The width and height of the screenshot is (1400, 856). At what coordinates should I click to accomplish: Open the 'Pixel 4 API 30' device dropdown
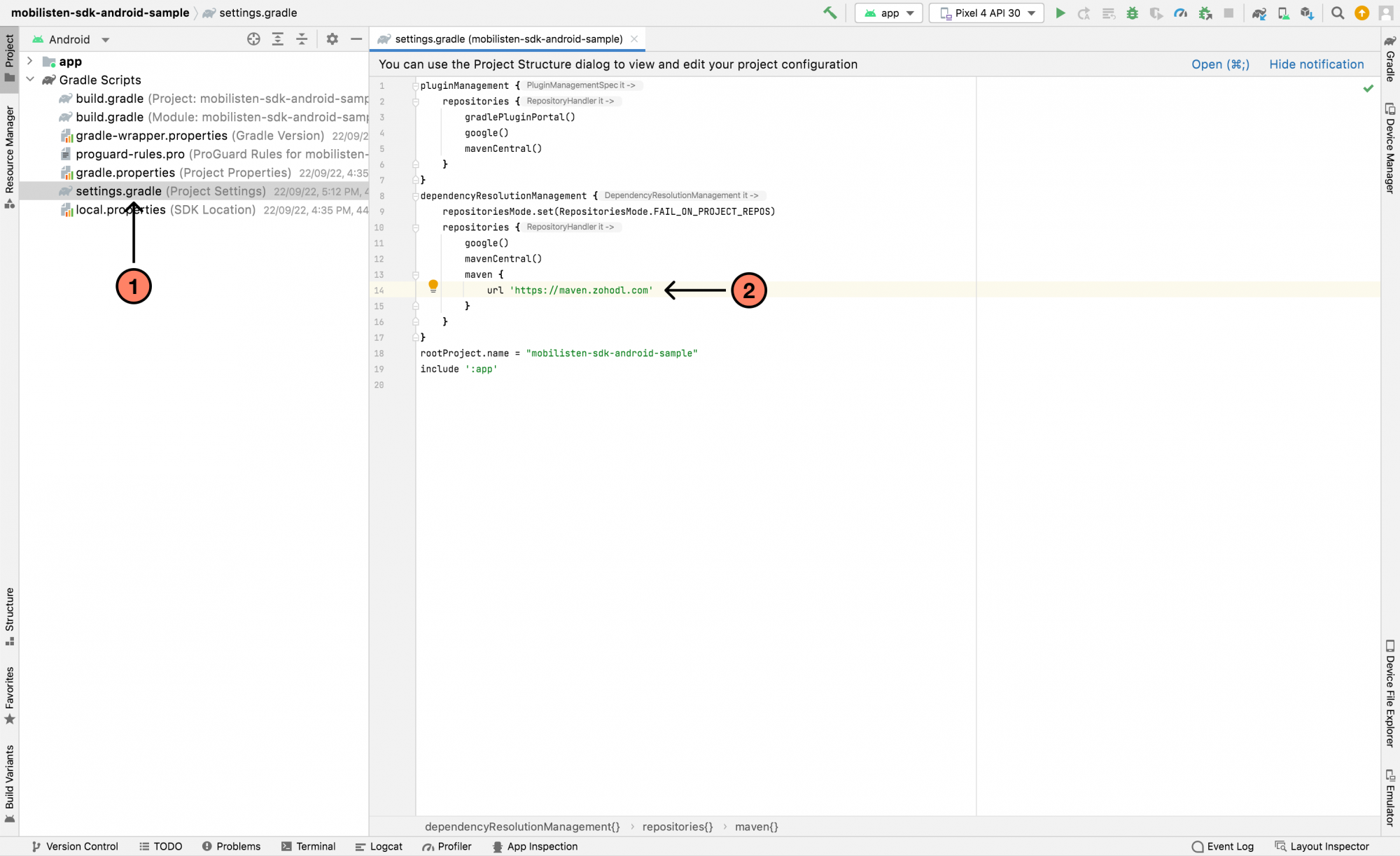click(x=986, y=13)
